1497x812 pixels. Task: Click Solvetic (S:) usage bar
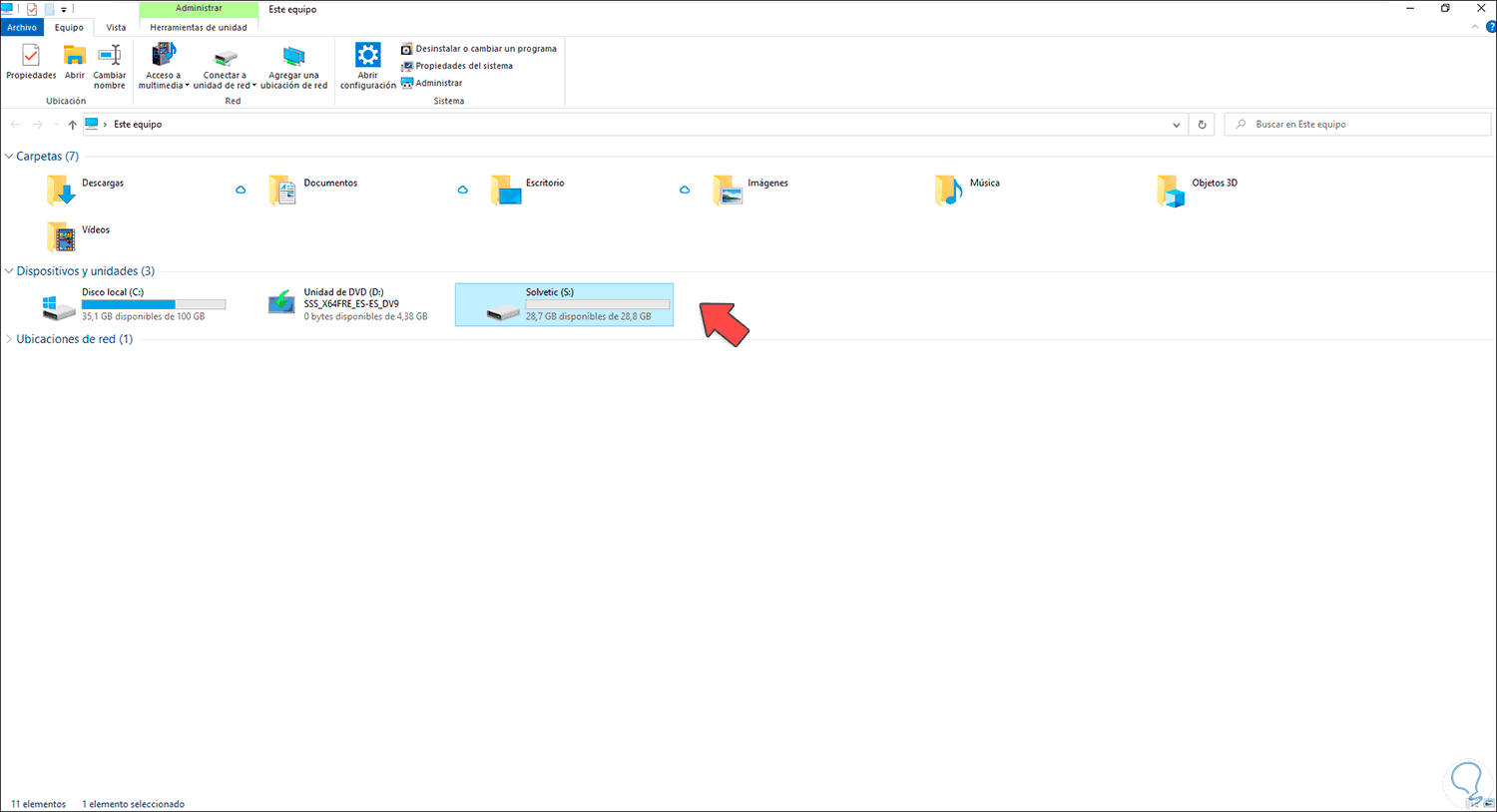[x=598, y=304]
